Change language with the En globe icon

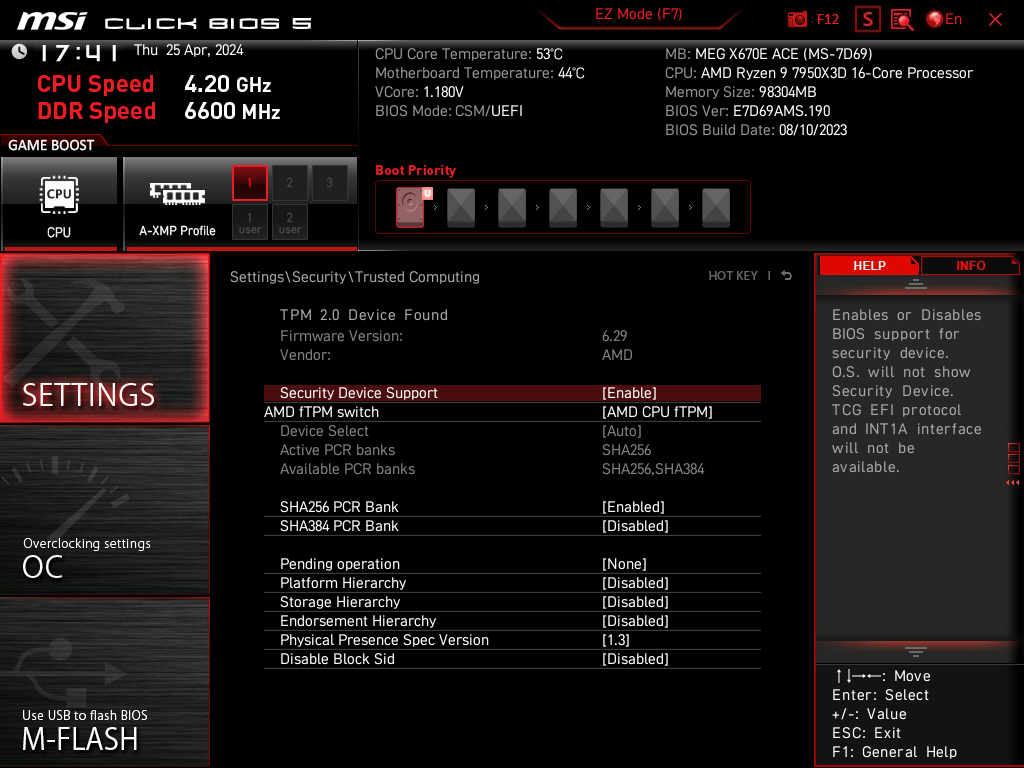click(944, 20)
